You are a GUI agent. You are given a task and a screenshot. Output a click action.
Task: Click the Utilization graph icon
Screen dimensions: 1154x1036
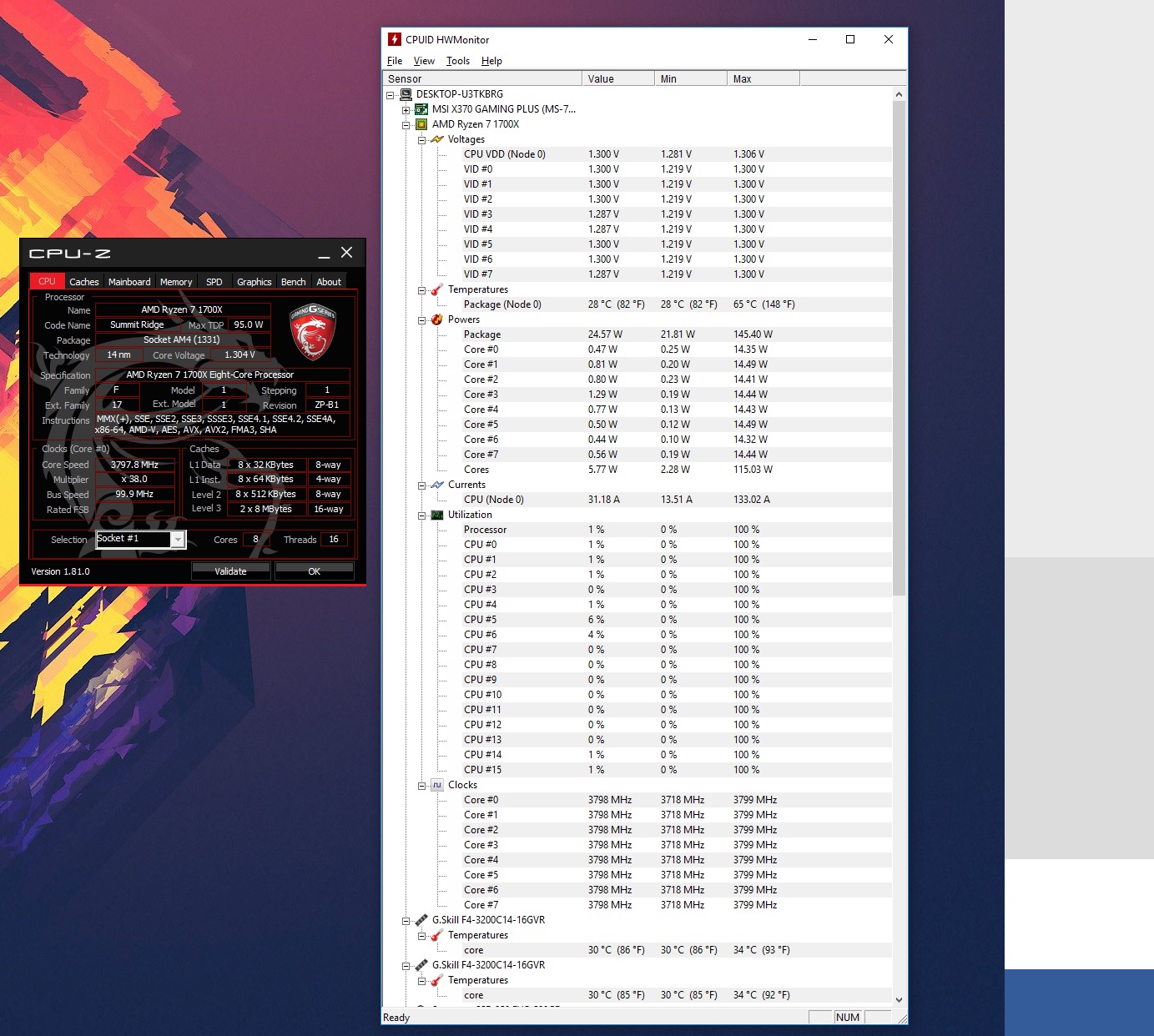[437, 515]
